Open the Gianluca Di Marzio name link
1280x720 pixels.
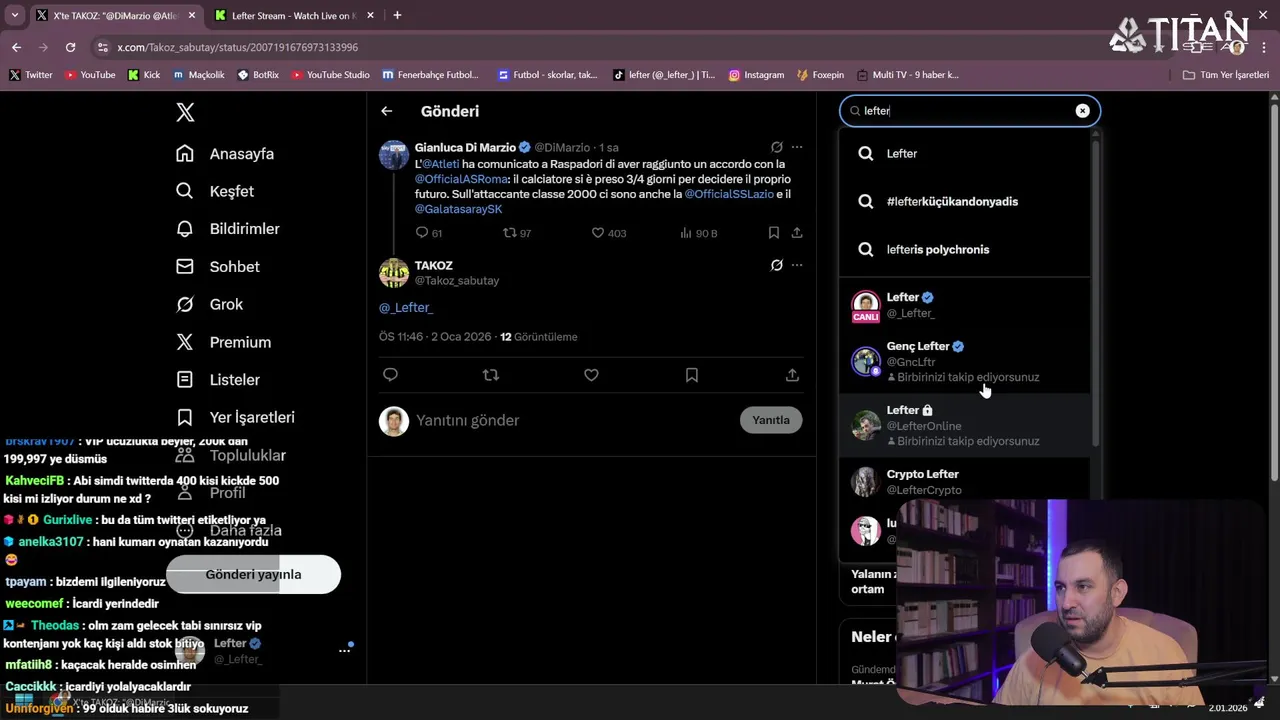point(465,147)
